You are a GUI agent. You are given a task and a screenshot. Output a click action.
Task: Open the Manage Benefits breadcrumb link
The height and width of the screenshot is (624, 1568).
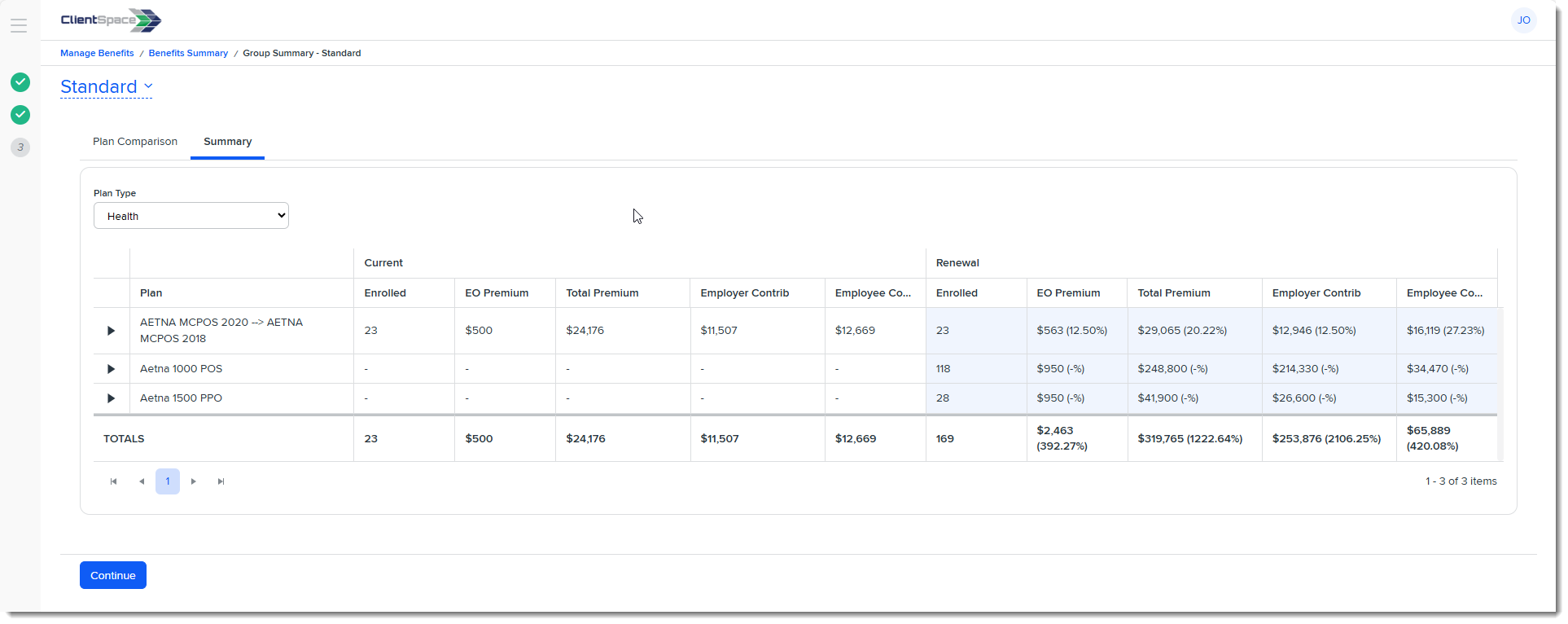tap(97, 53)
